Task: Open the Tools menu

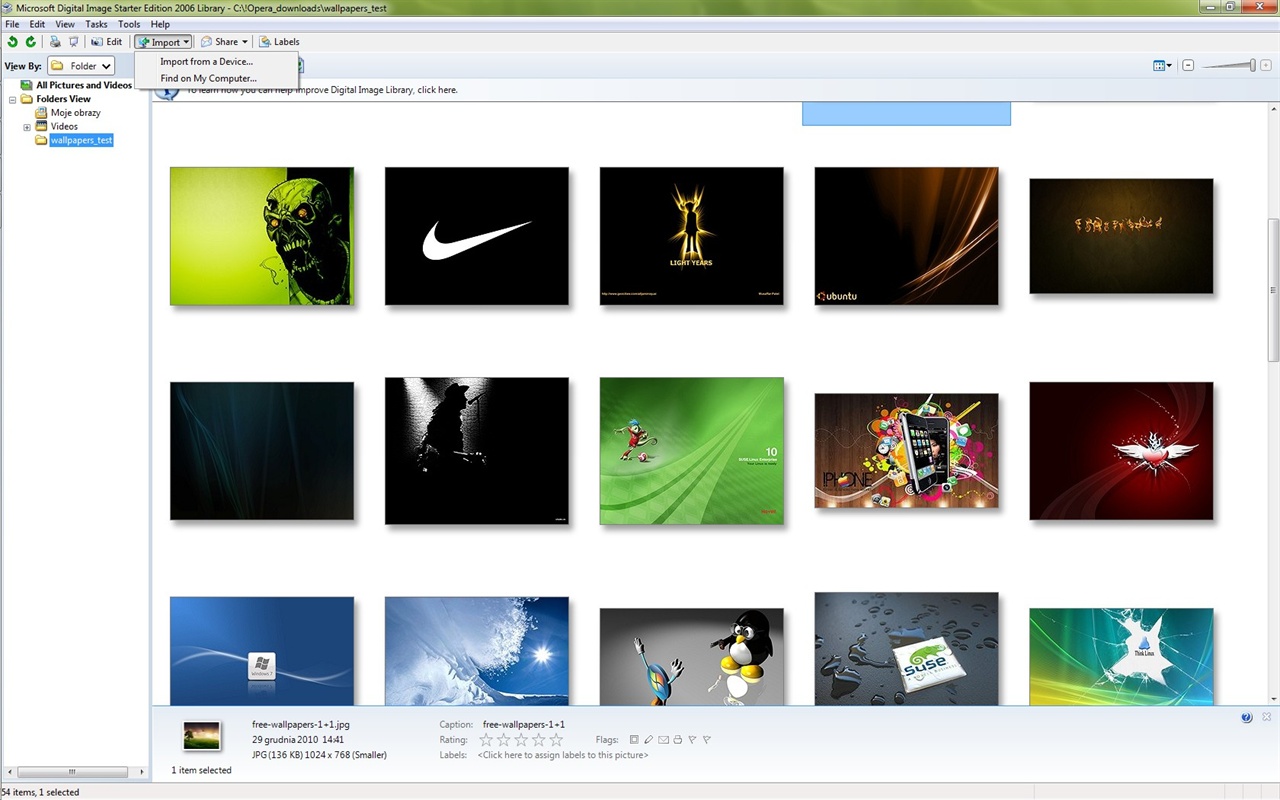Action: 129,24
